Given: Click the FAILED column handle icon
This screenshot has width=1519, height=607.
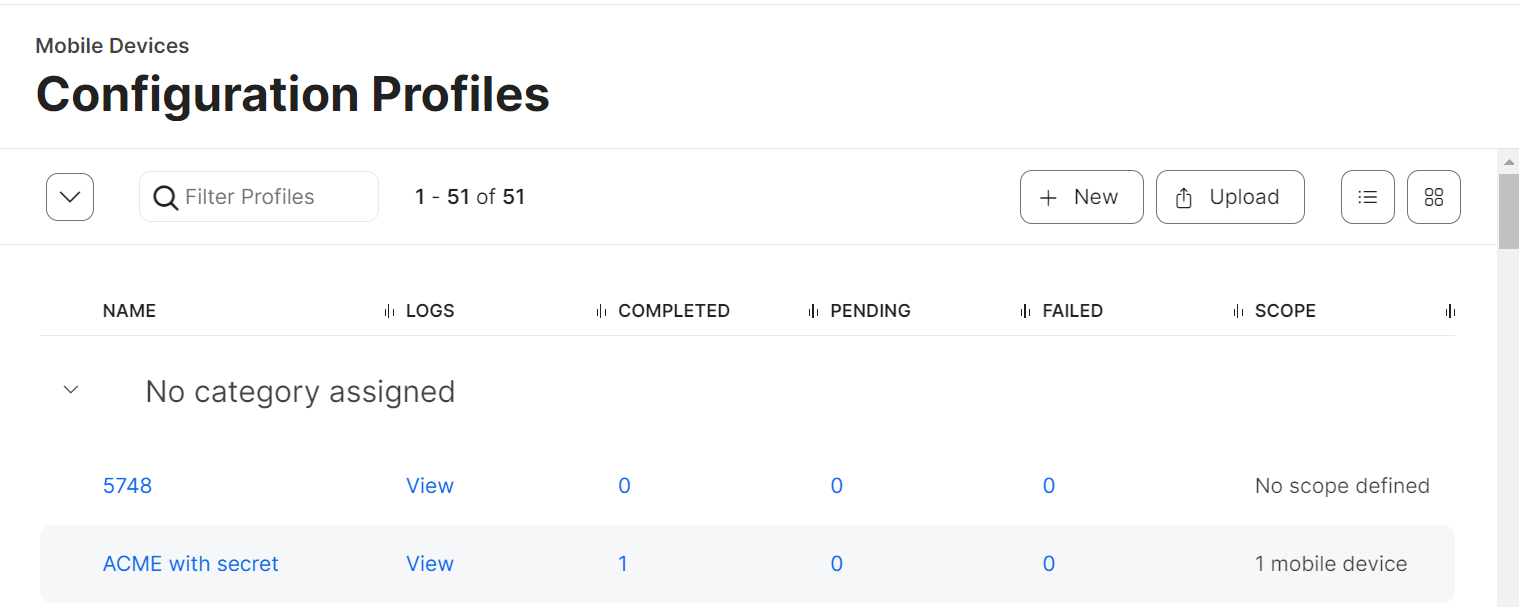Looking at the screenshot, I should point(1025,312).
